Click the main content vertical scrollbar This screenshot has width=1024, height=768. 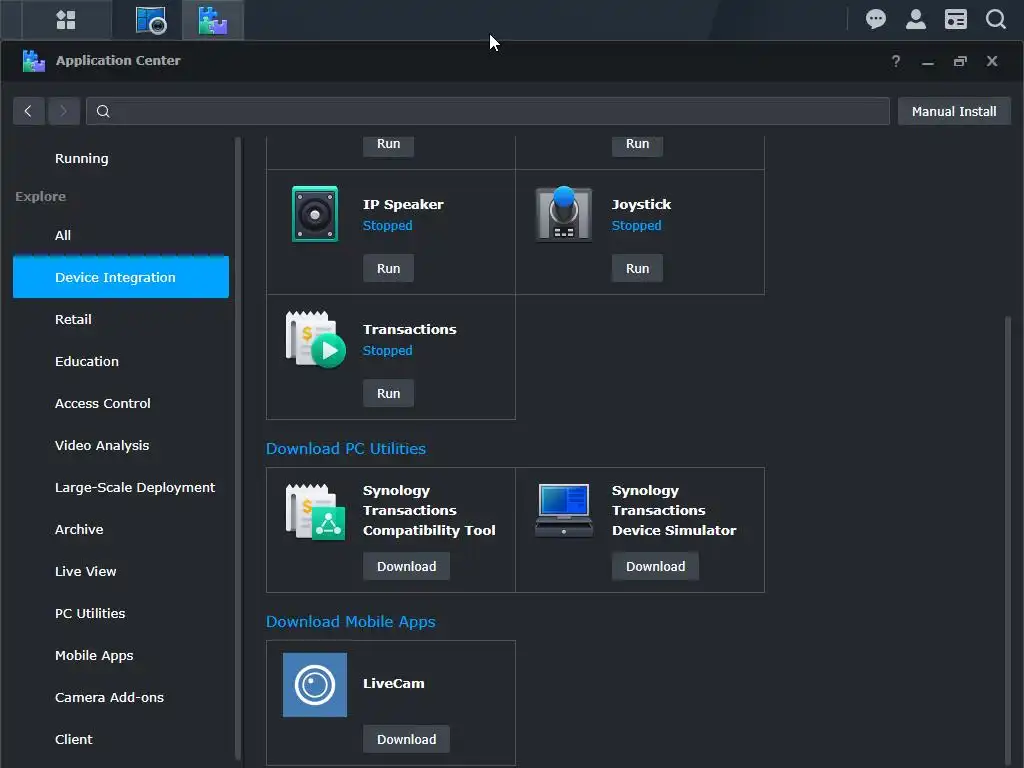(x=1008, y=539)
